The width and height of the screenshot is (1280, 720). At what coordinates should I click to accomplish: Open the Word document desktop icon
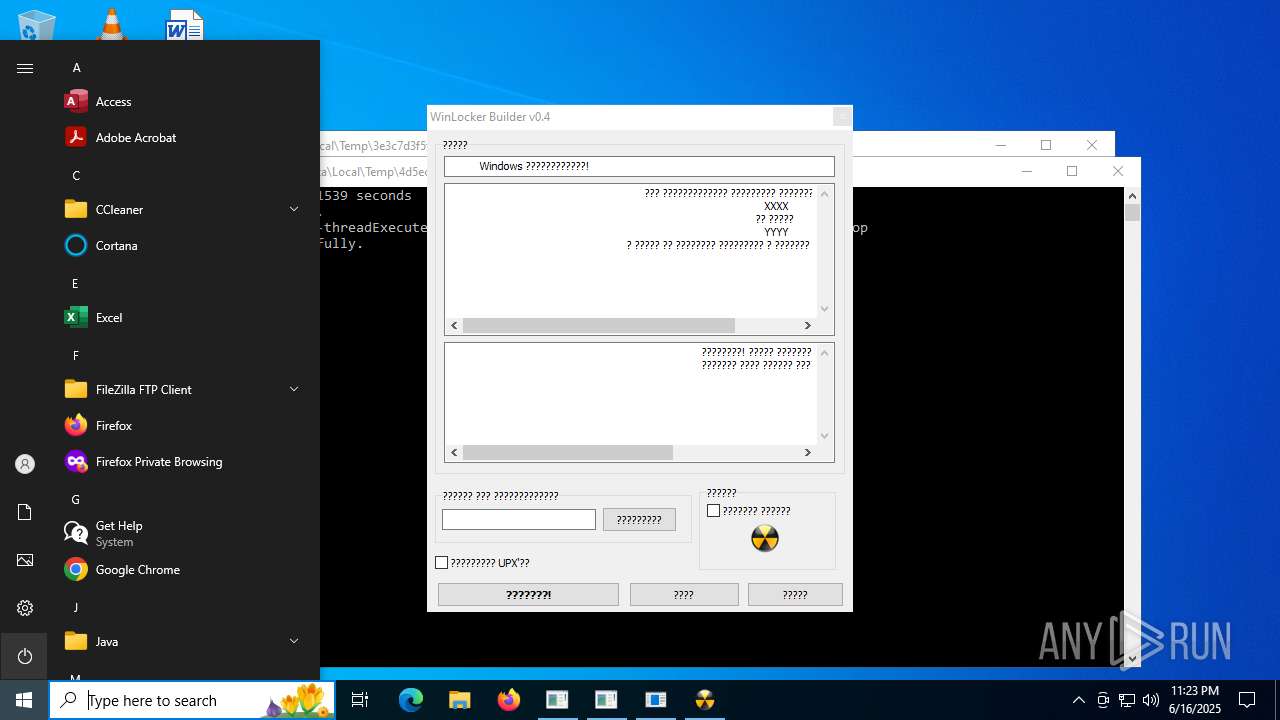pyautogui.click(x=185, y=24)
